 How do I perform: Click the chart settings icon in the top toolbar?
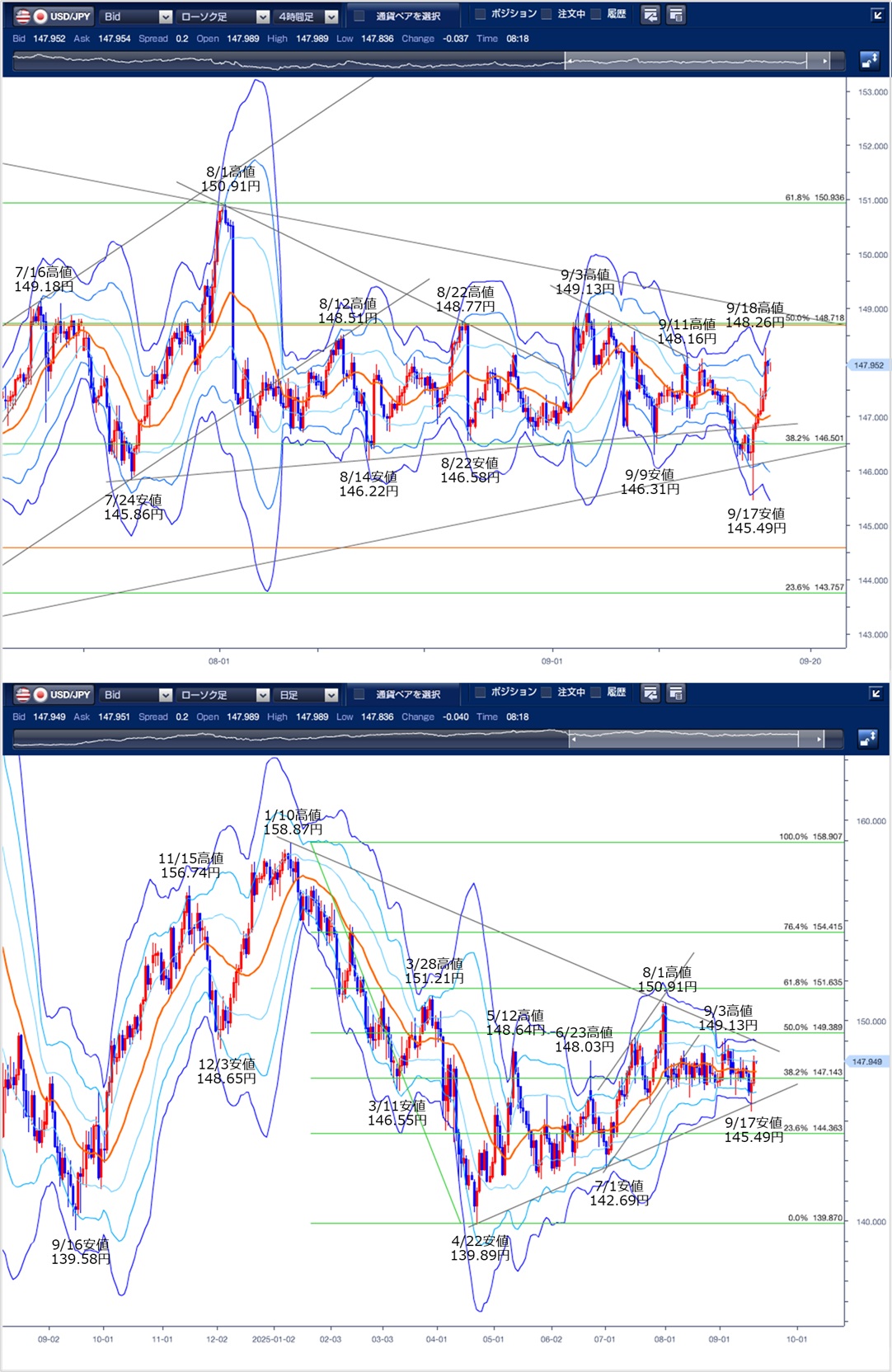tap(650, 15)
